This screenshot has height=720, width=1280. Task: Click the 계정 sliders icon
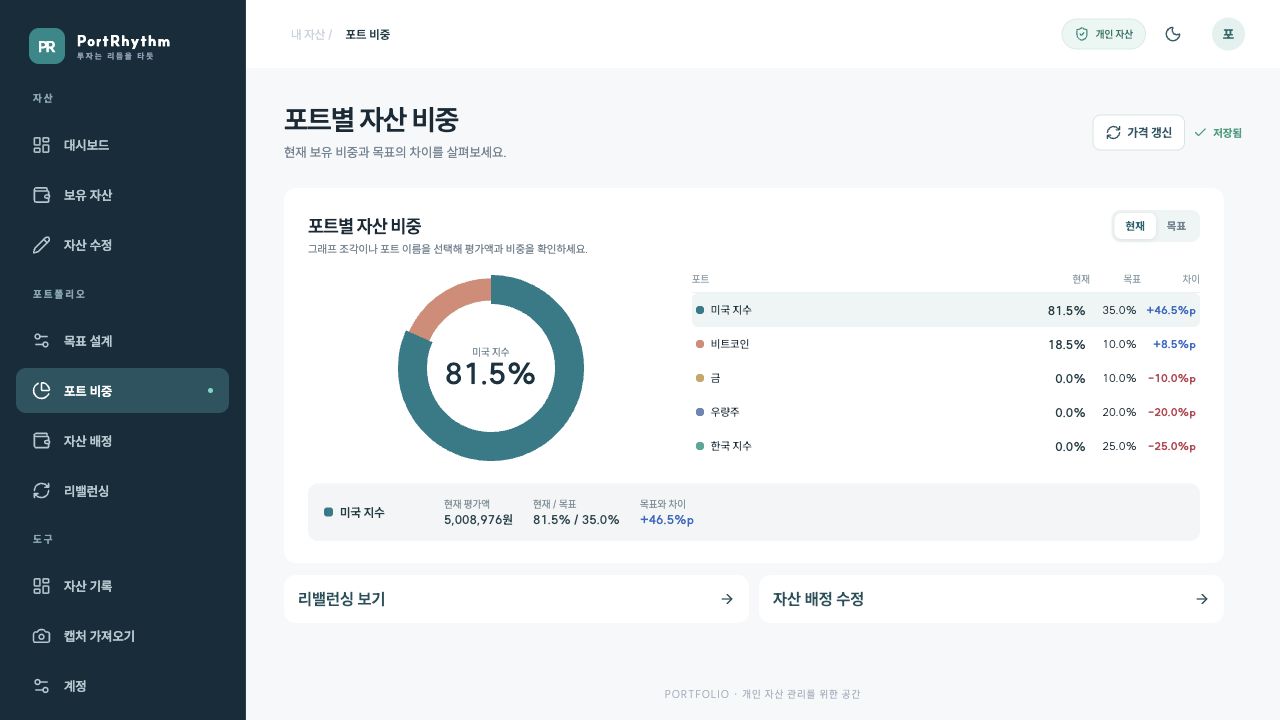tap(41, 686)
